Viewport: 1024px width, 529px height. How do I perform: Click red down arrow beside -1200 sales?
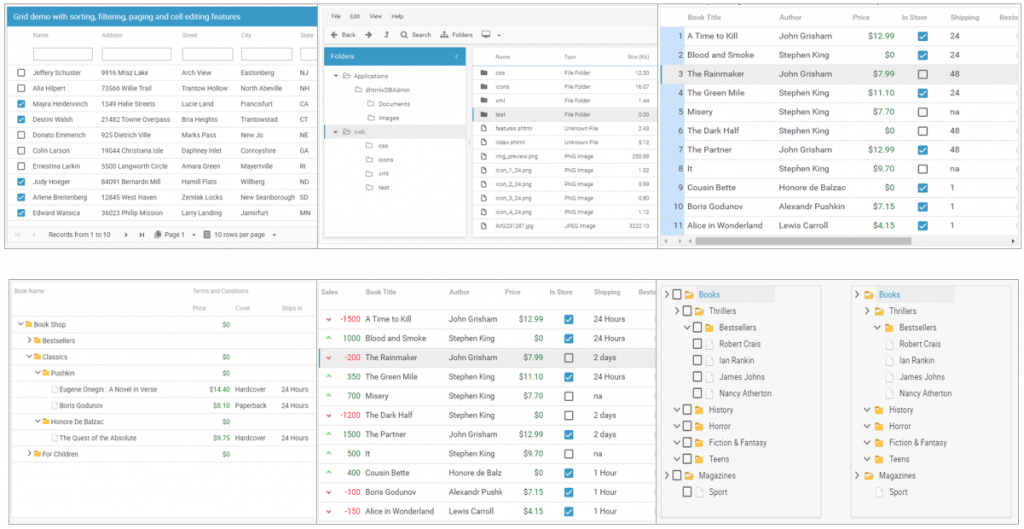coord(328,415)
